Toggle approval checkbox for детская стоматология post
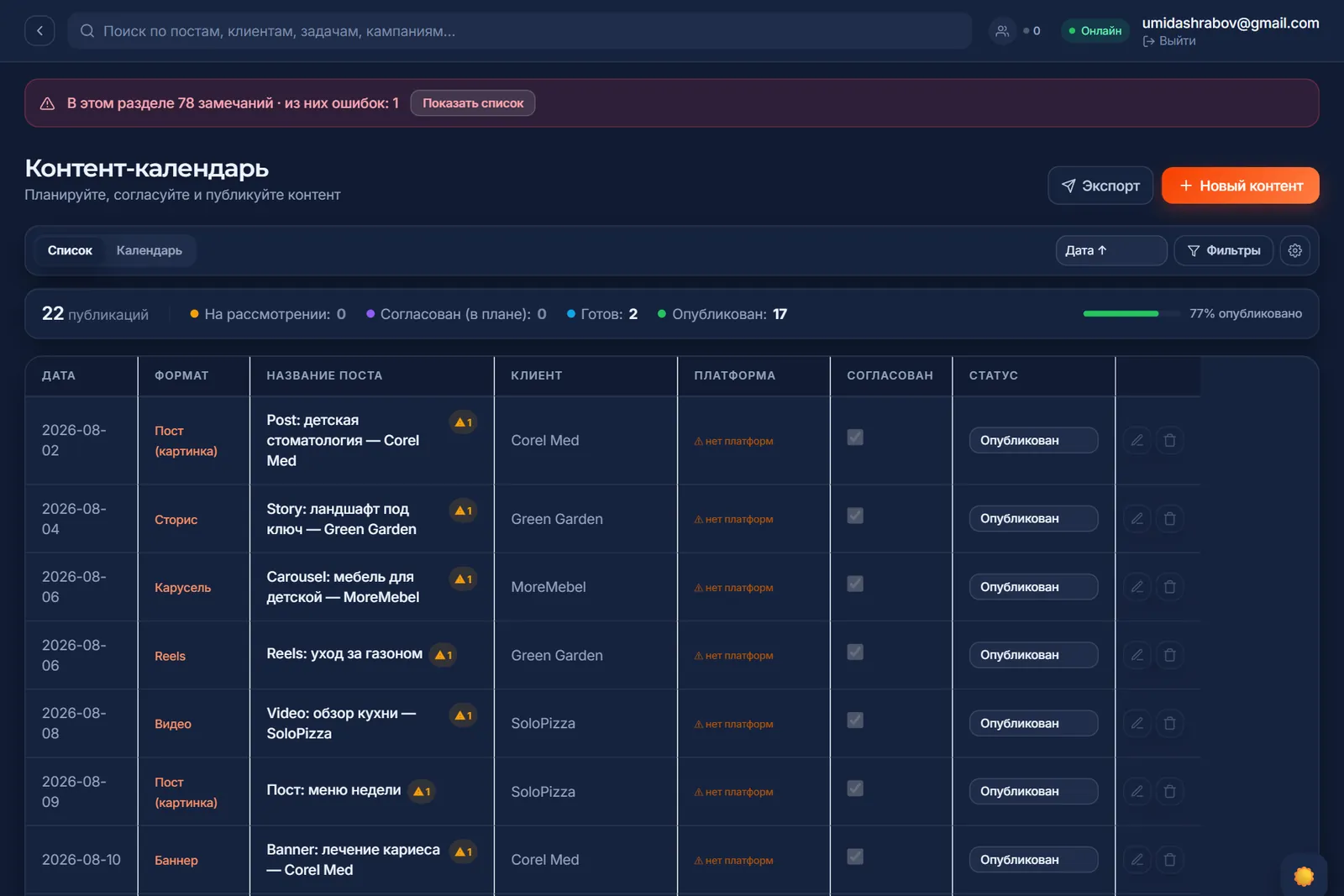This screenshot has width=1344, height=896. click(x=855, y=438)
